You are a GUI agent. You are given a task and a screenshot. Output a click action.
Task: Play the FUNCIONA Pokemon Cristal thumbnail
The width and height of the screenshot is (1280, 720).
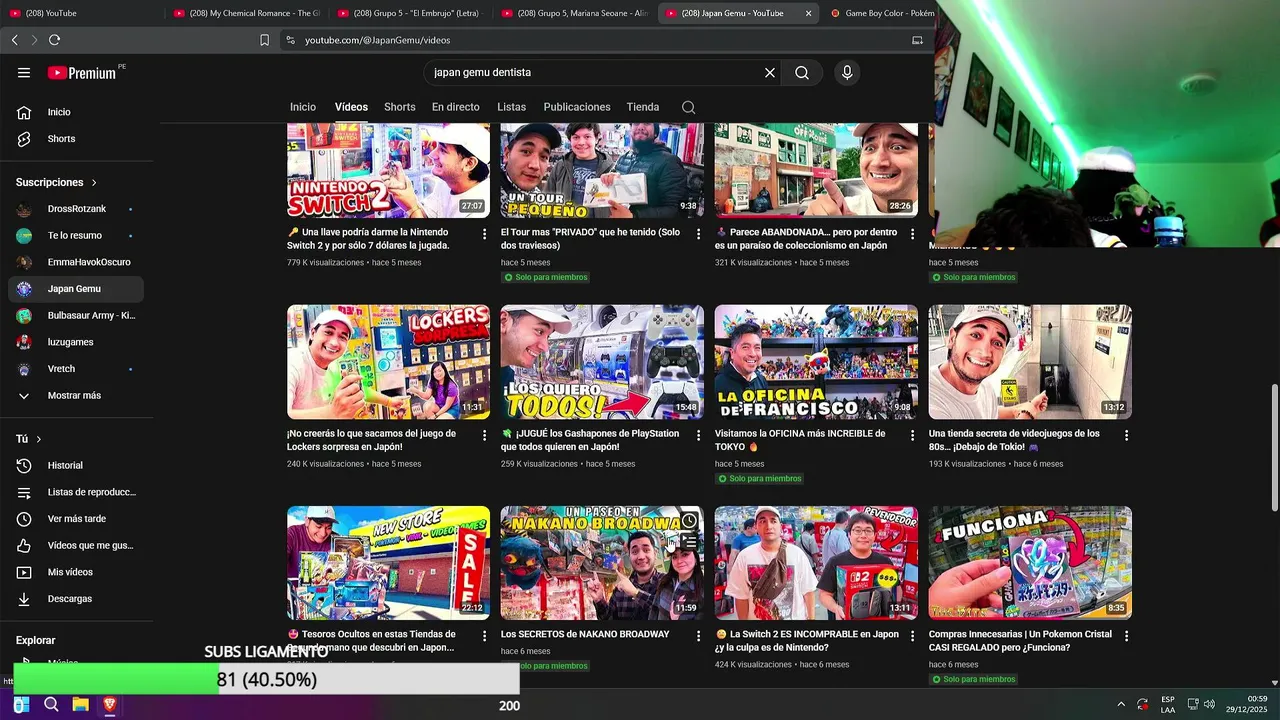1030,563
